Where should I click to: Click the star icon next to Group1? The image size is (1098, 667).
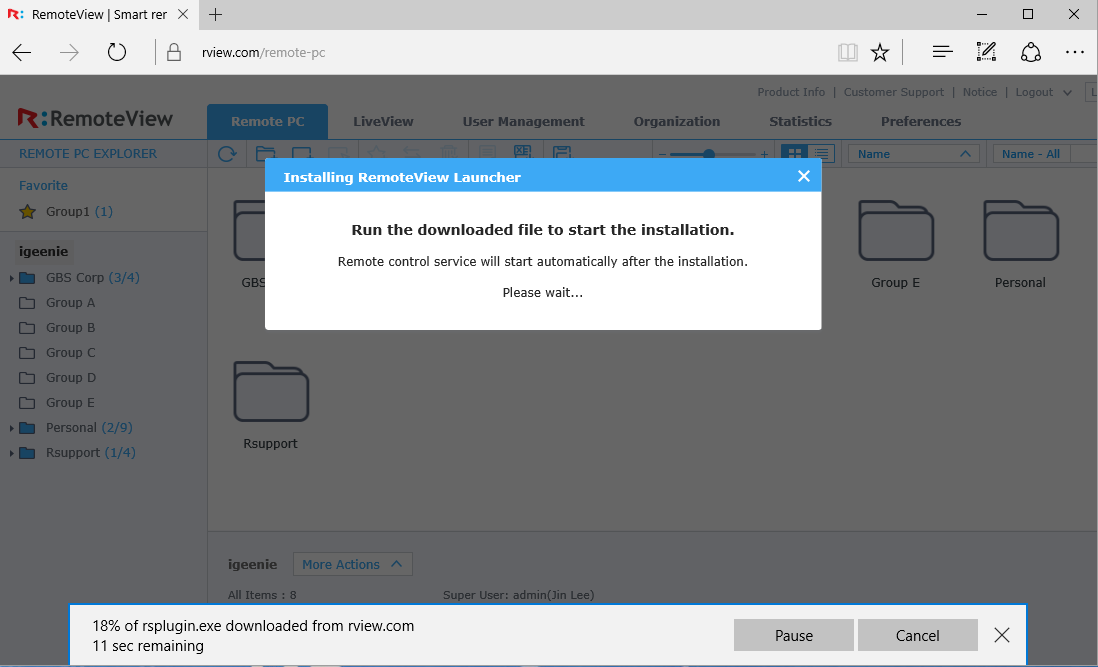pyautogui.click(x=27, y=211)
